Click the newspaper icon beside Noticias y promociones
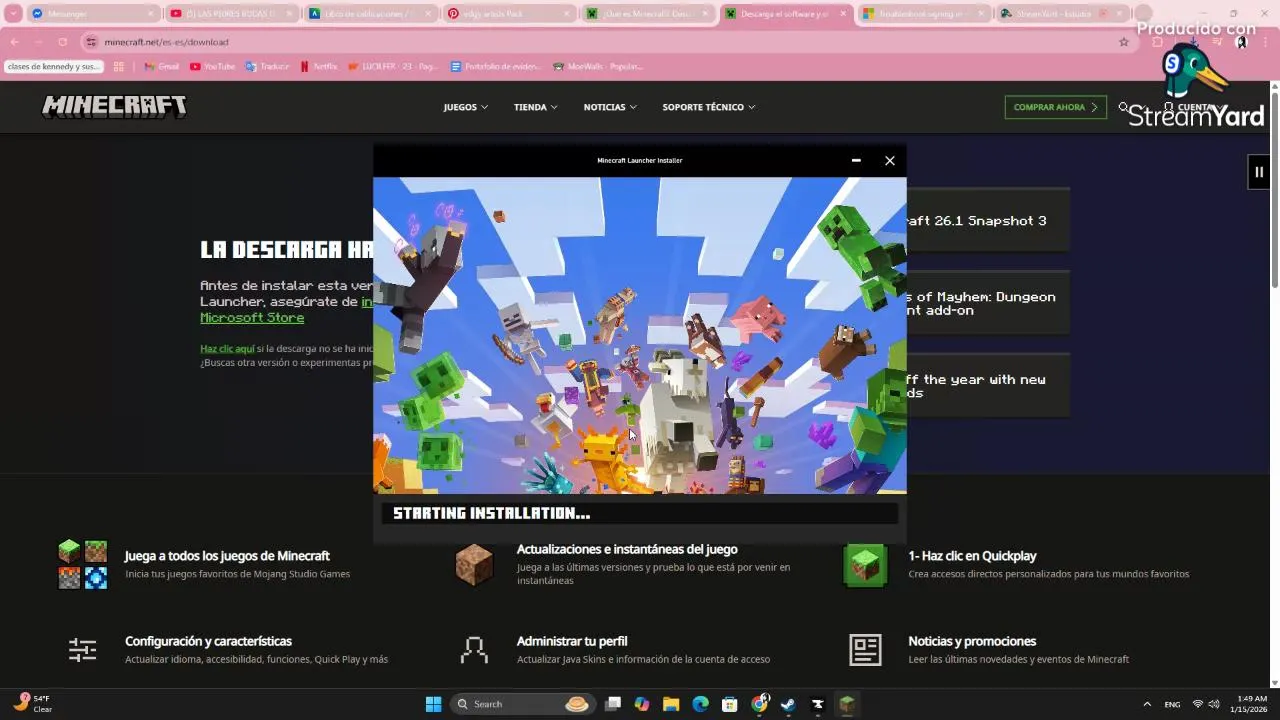 [x=865, y=650]
